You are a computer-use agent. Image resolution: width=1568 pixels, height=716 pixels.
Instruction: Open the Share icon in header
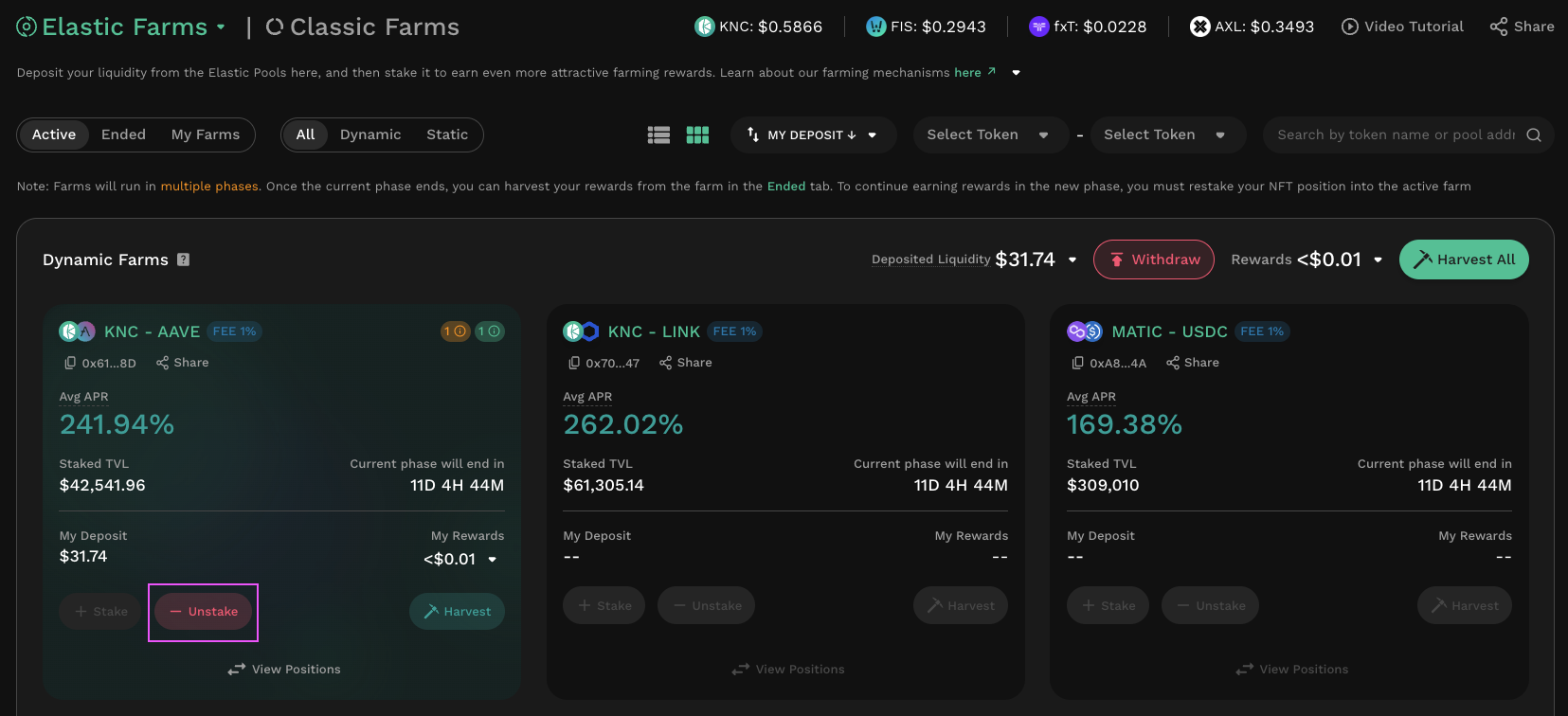tap(1499, 27)
